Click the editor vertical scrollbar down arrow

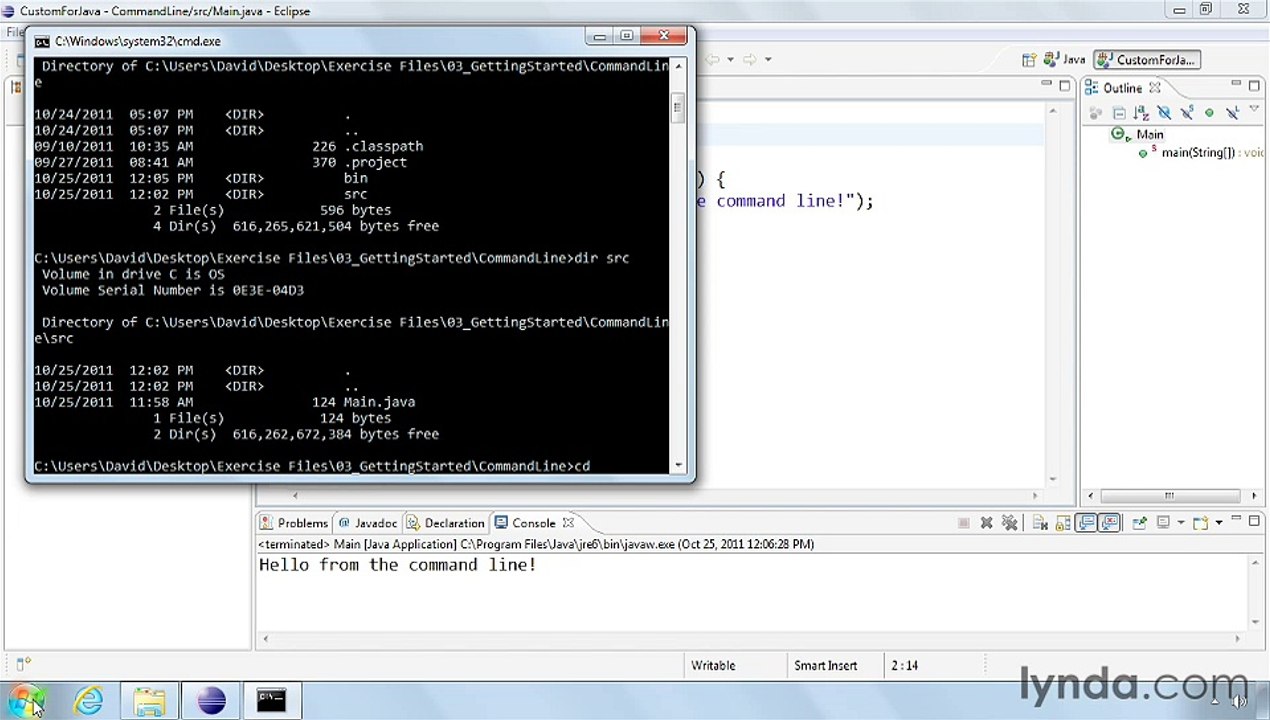tap(1053, 478)
